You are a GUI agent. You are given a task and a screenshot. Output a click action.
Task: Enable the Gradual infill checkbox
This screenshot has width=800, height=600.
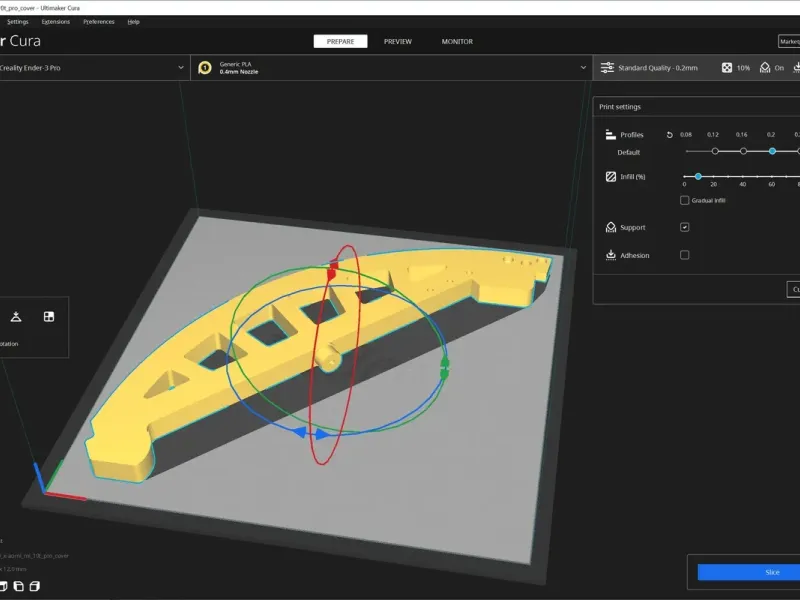pos(685,200)
